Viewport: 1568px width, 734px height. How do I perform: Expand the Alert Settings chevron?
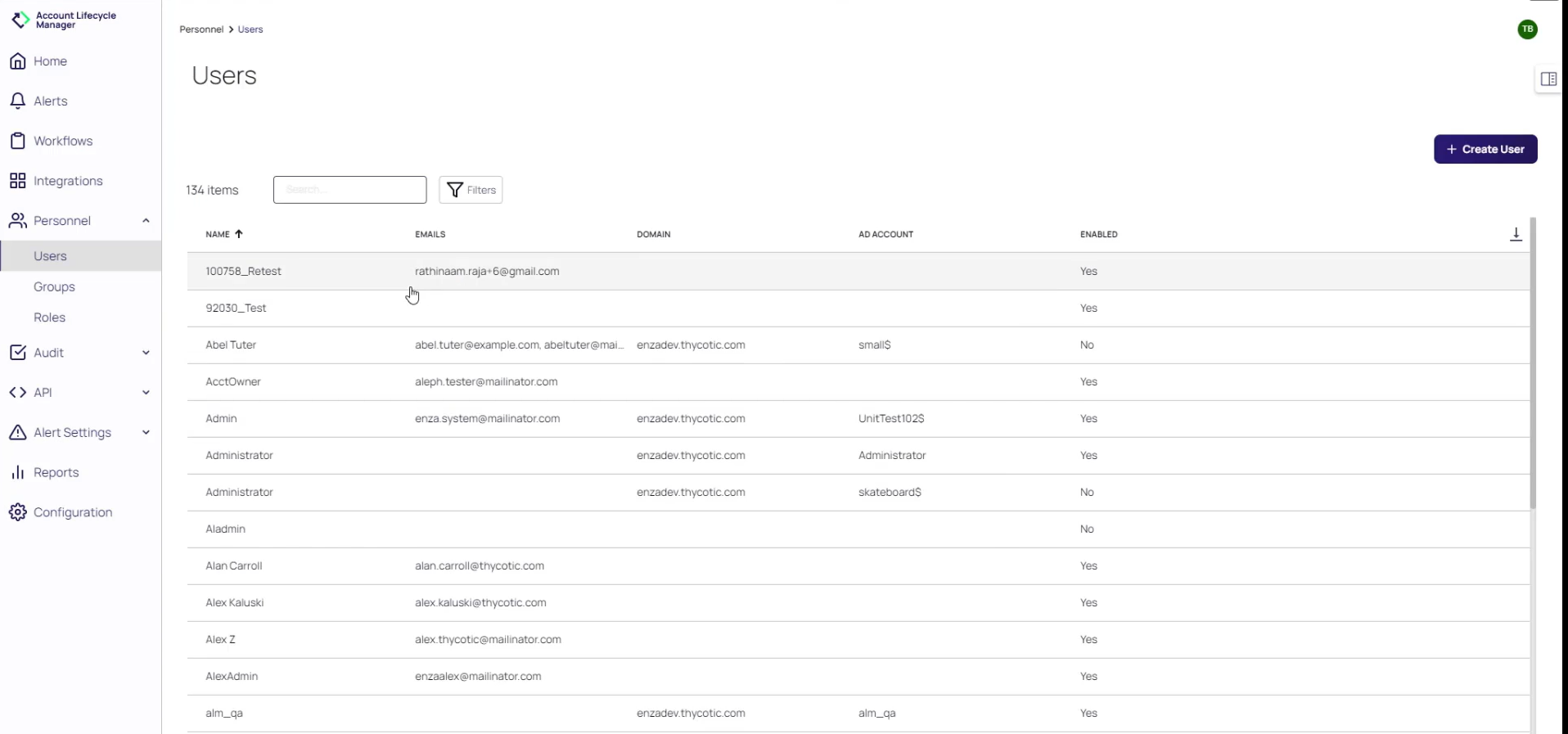point(146,433)
